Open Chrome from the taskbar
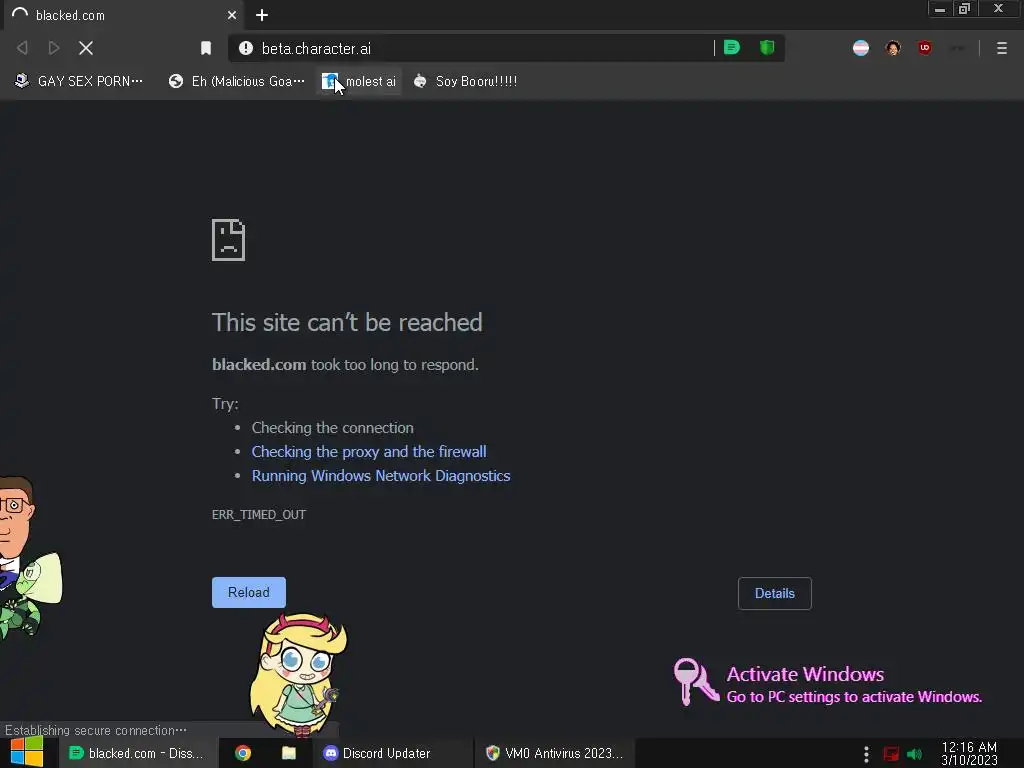 [x=243, y=753]
